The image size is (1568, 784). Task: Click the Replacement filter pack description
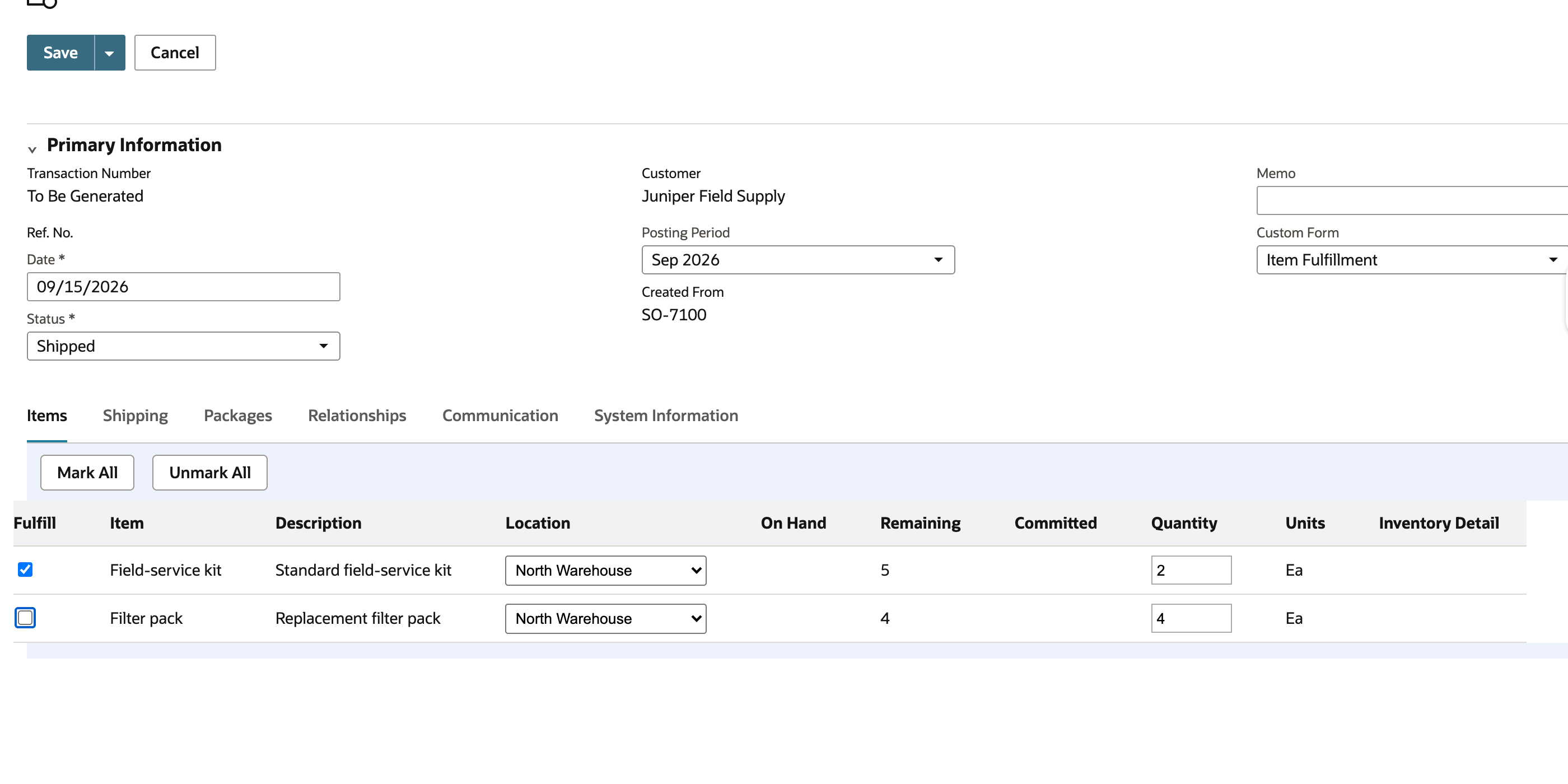(358, 618)
